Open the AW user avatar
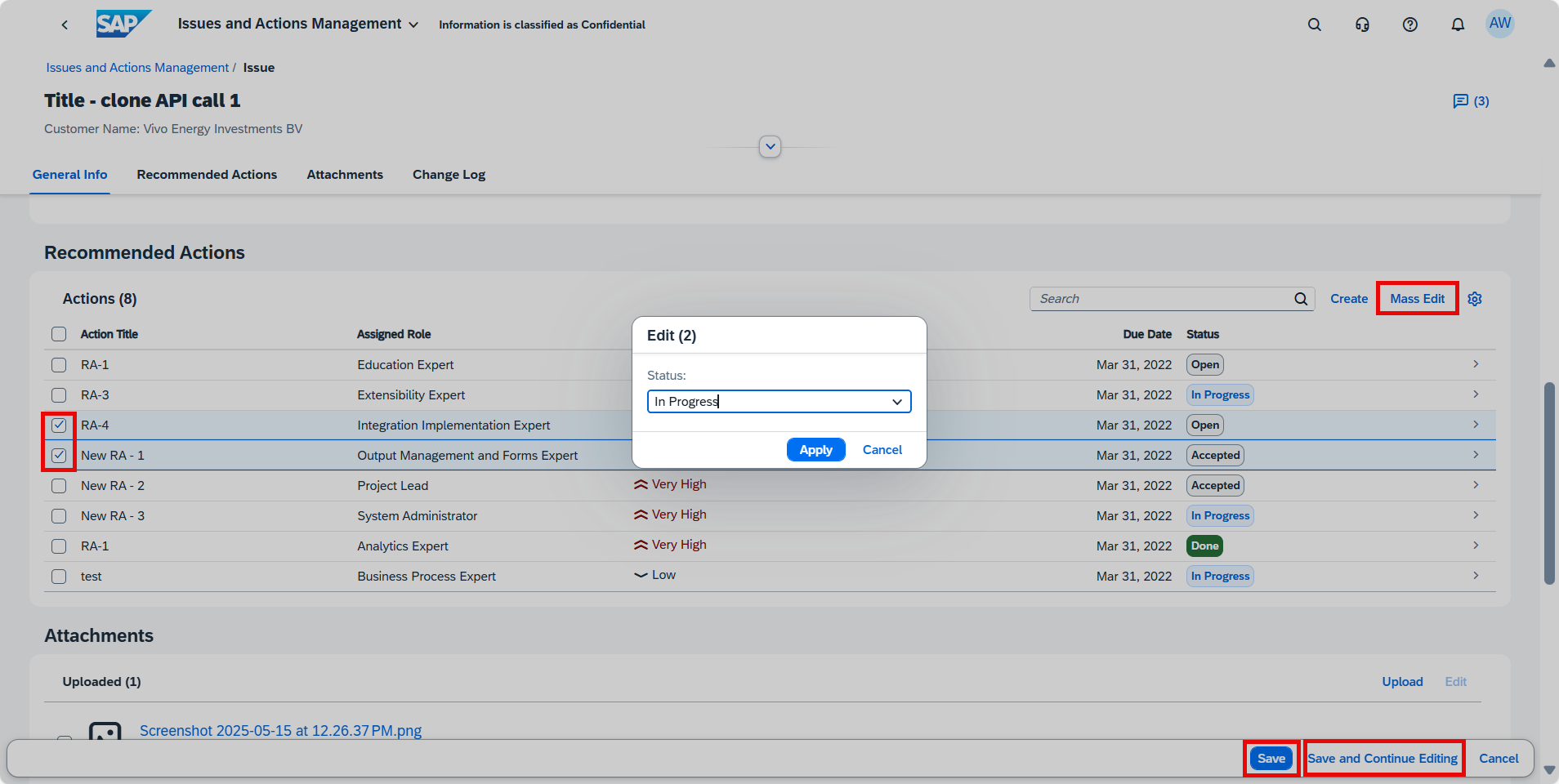This screenshot has width=1559, height=784. pos(1499,24)
